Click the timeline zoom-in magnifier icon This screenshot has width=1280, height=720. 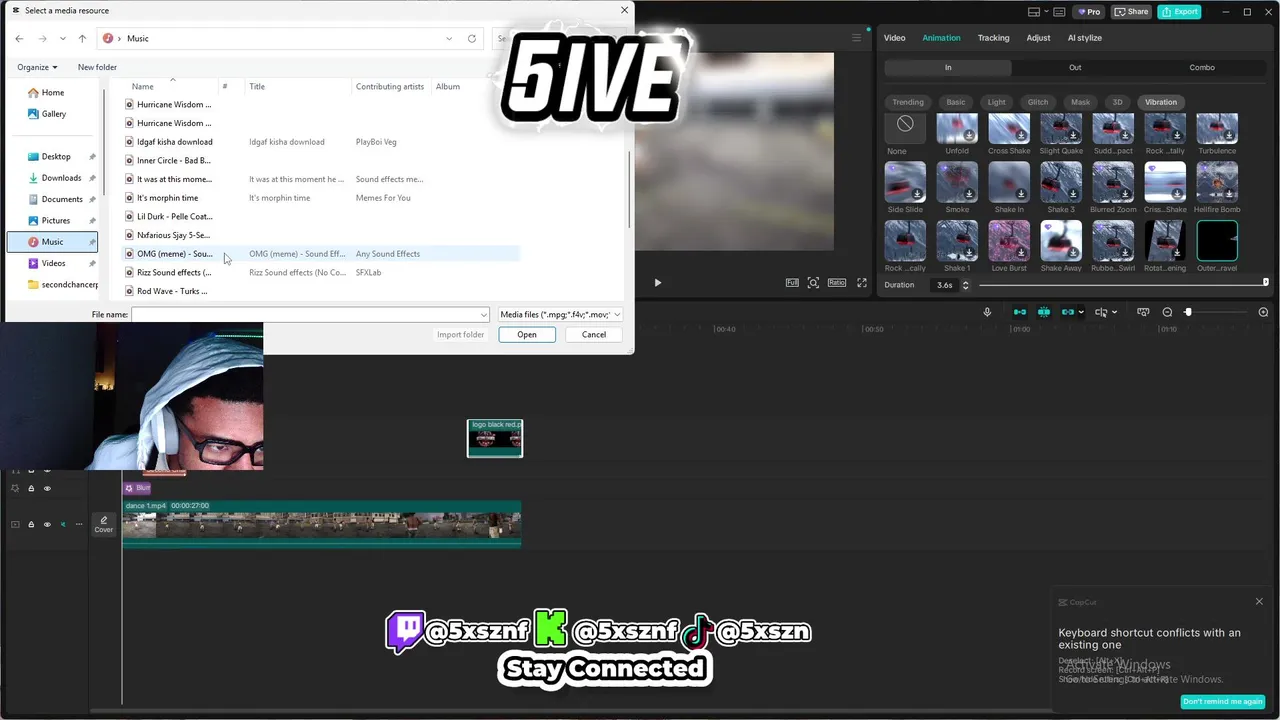pyautogui.click(x=1263, y=312)
